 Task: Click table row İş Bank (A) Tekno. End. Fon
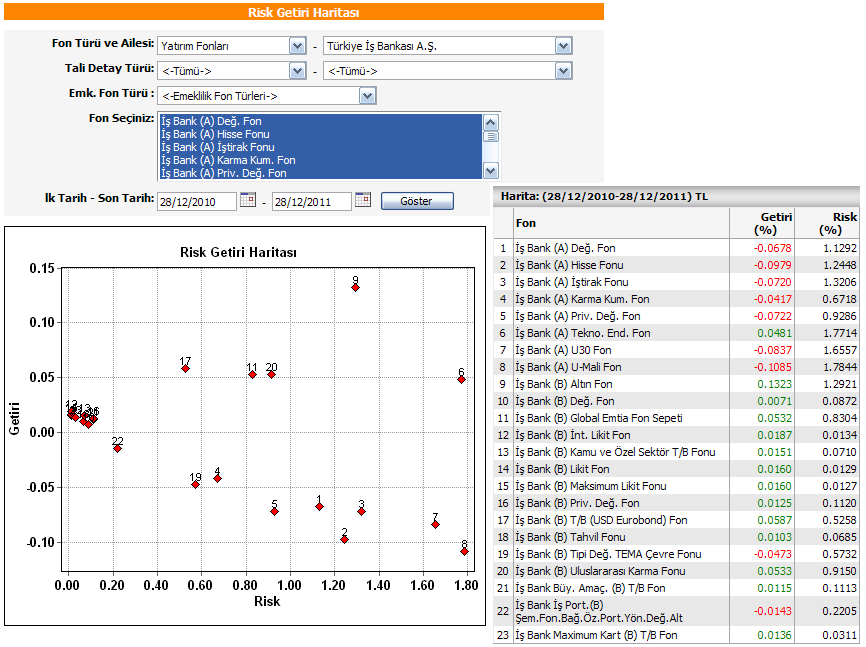coord(676,333)
